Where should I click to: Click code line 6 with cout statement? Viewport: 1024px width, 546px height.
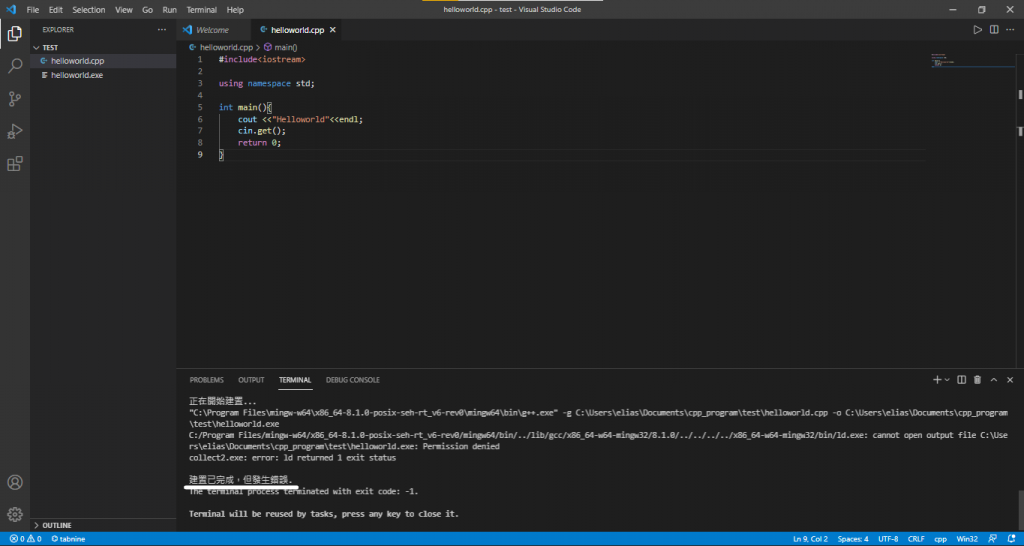tap(300, 120)
